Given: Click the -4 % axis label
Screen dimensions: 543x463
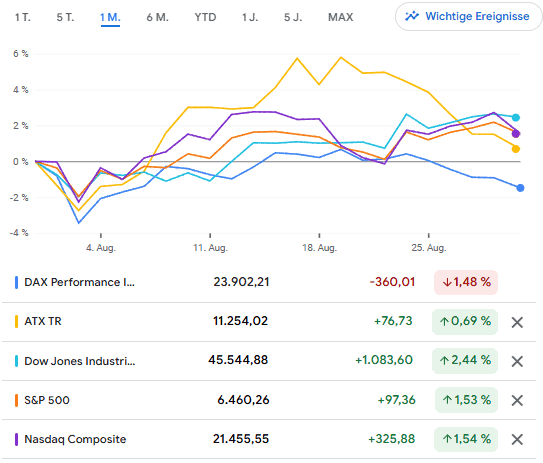Looking at the screenshot, I should (19, 233).
